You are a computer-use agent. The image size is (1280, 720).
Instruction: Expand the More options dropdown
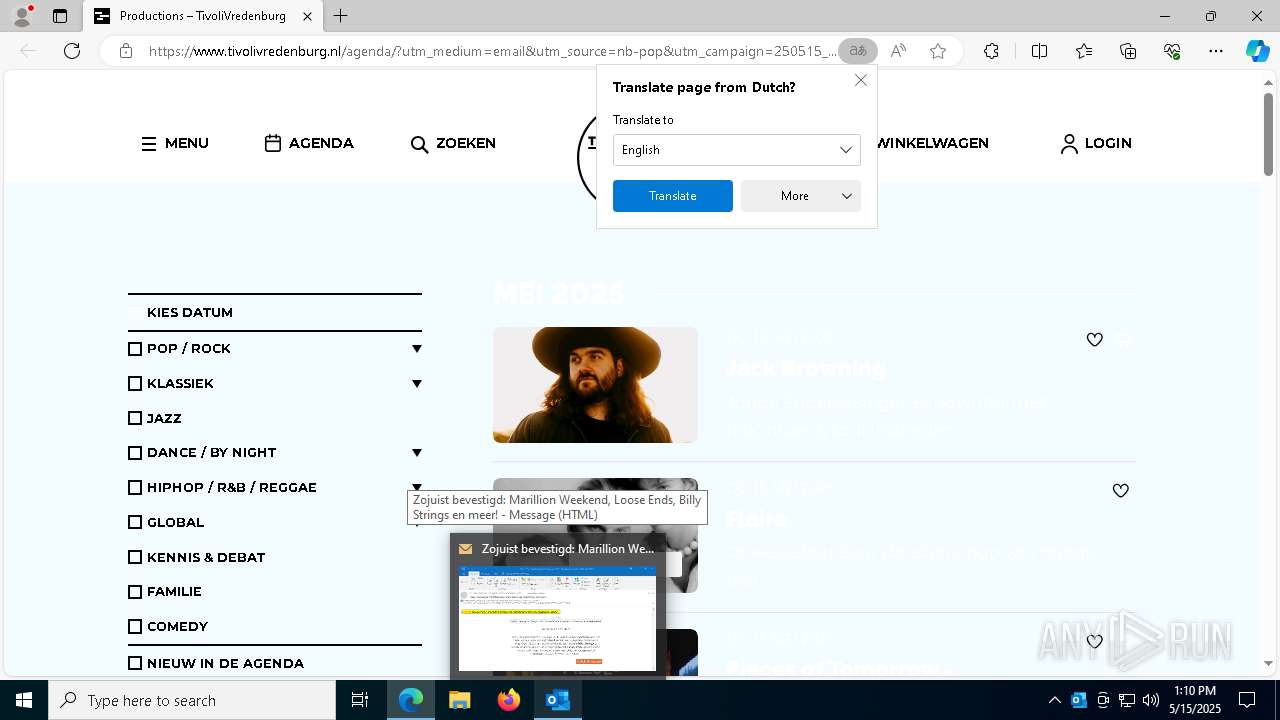pos(800,196)
